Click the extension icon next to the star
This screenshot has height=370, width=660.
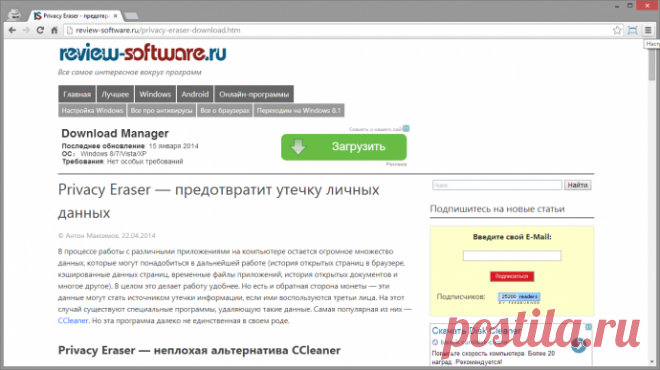click(632, 30)
